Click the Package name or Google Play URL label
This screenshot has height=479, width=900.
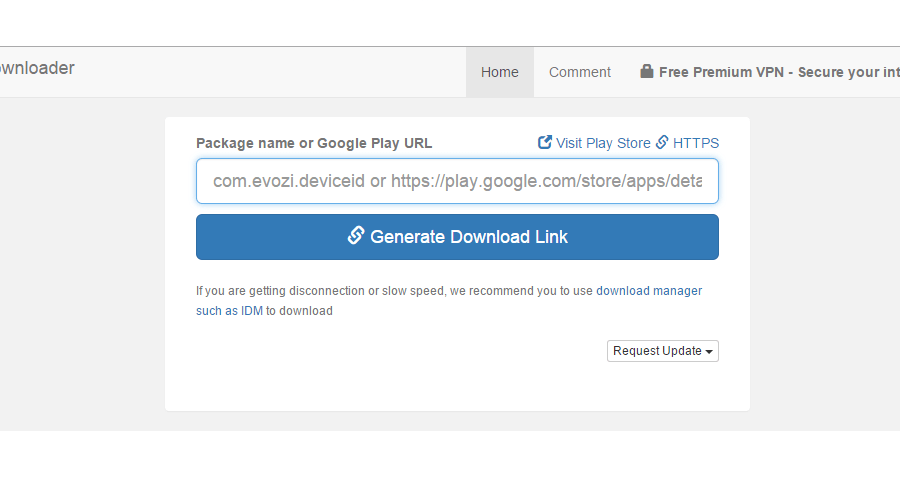pyautogui.click(x=314, y=143)
